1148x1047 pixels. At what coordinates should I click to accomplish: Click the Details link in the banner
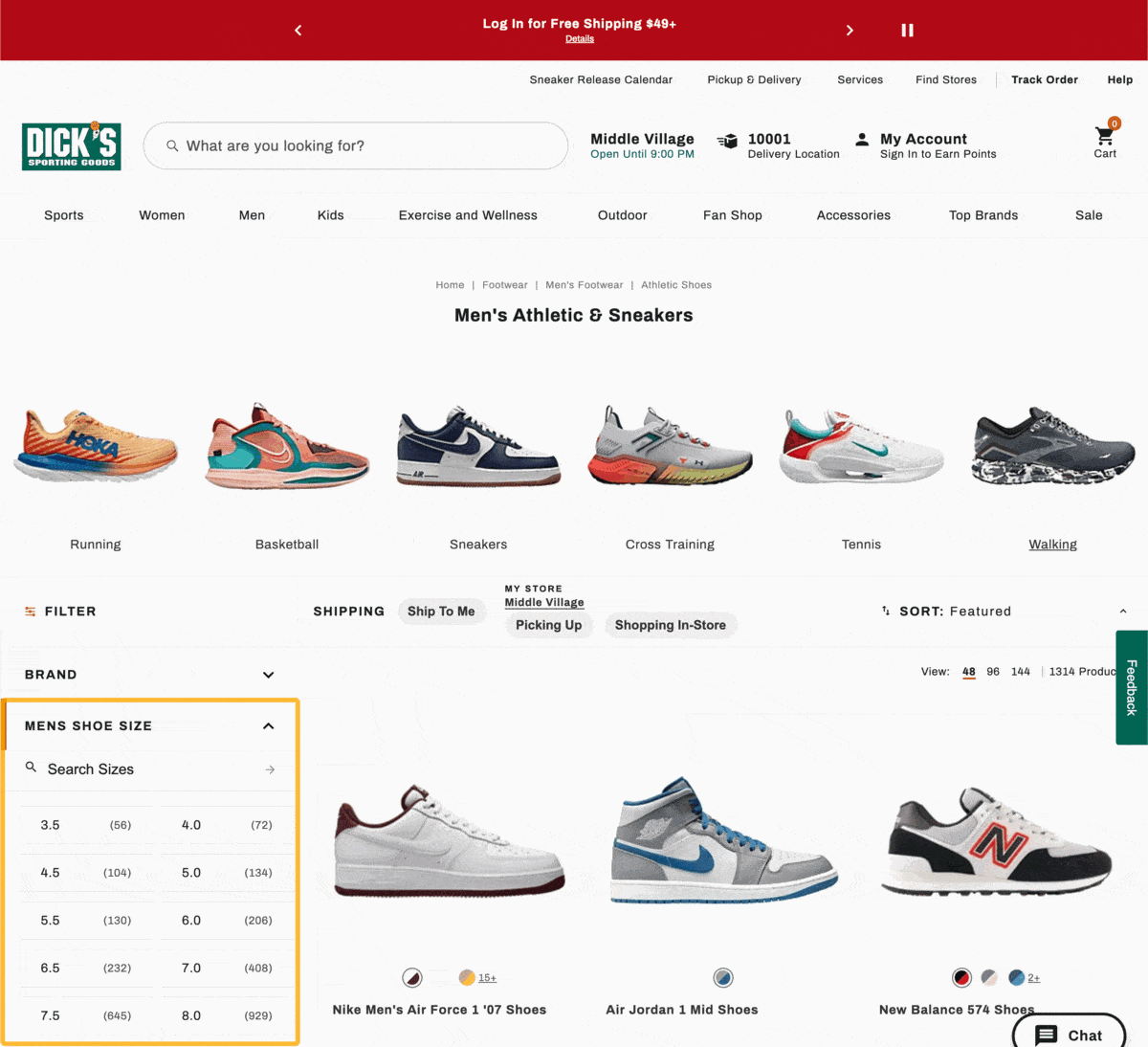[x=580, y=38]
